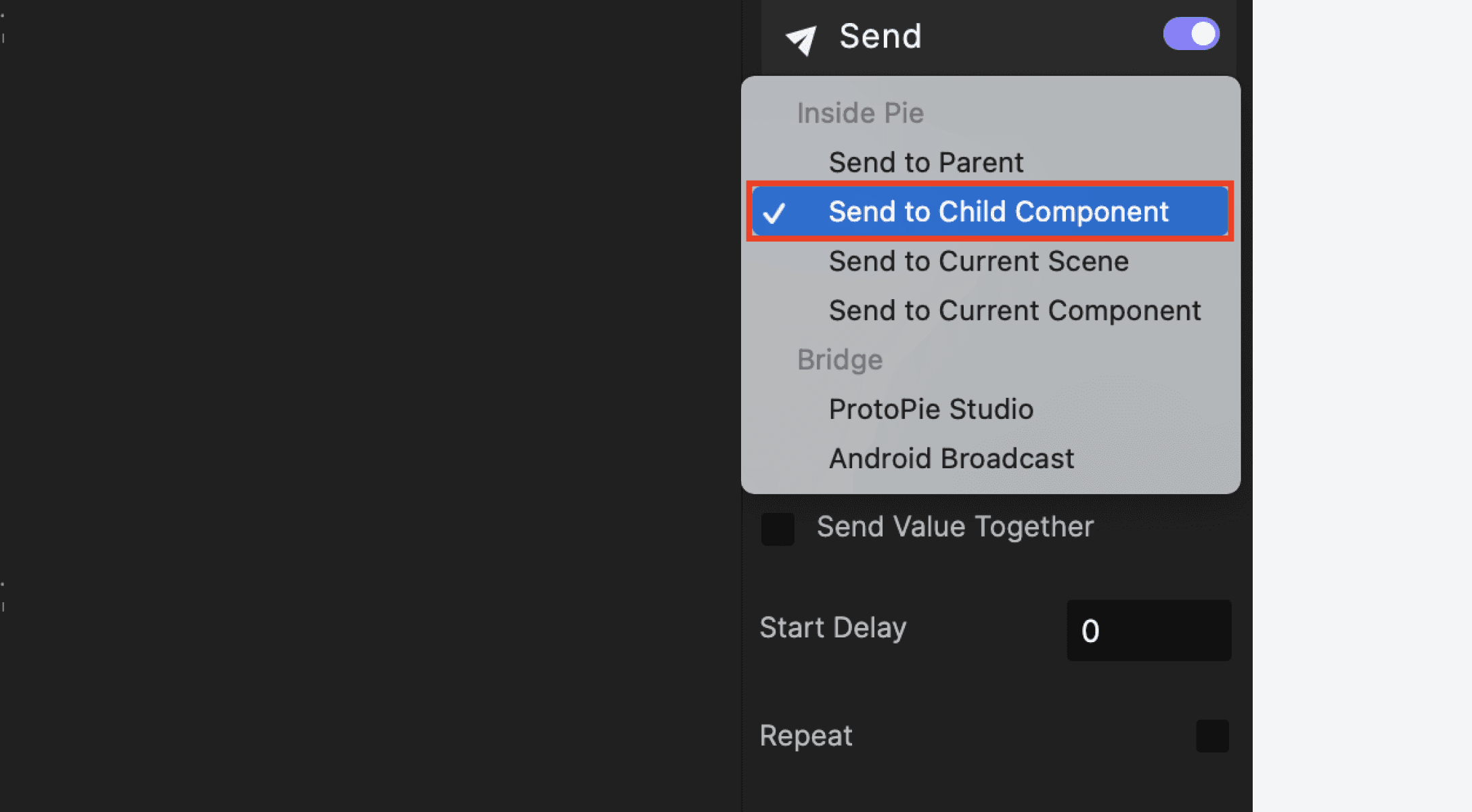Click the Send label text
The height and width of the screenshot is (812, 1472).
click(x=880, y=36)
